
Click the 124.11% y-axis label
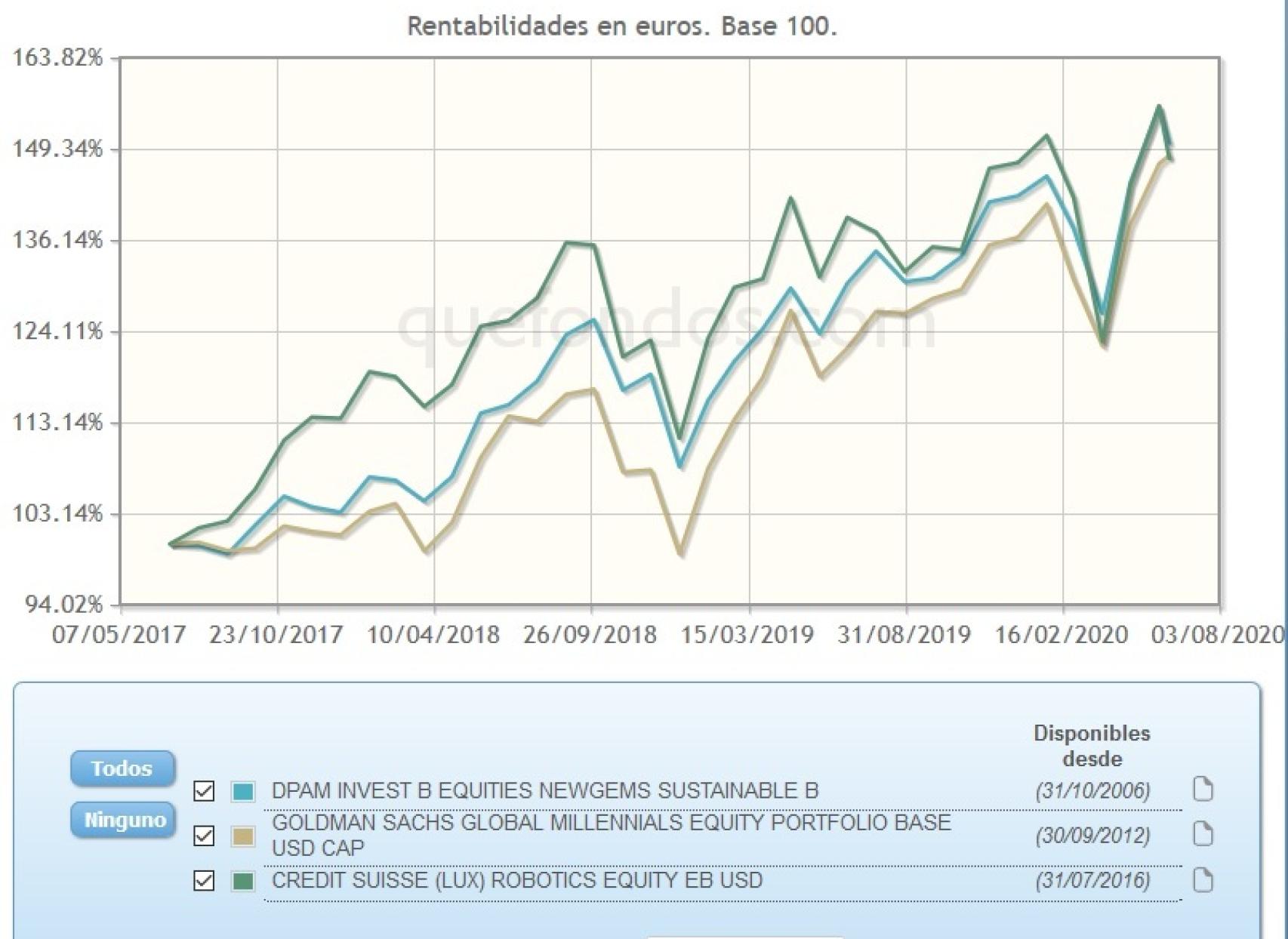tap(57, 331)
